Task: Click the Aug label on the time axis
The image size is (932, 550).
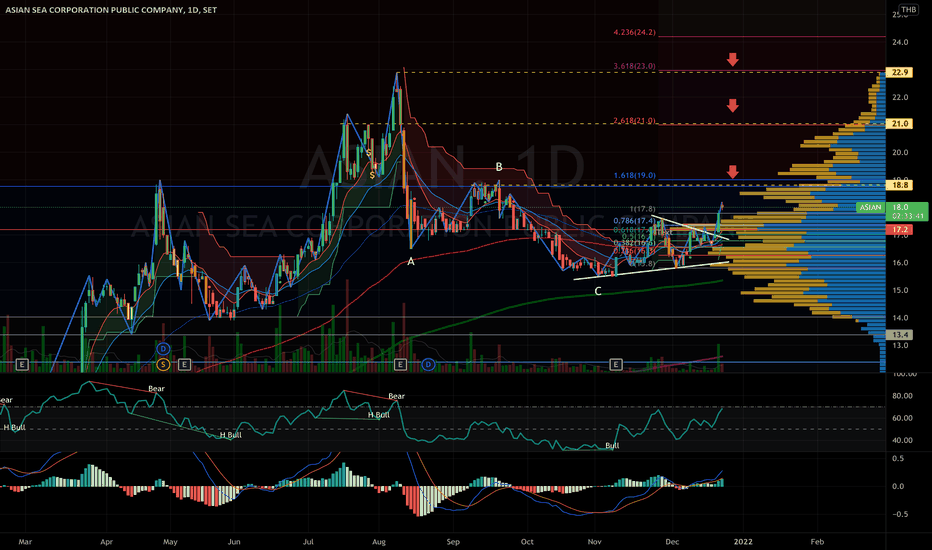Action: pyautogui.click(x=379, y=542)
